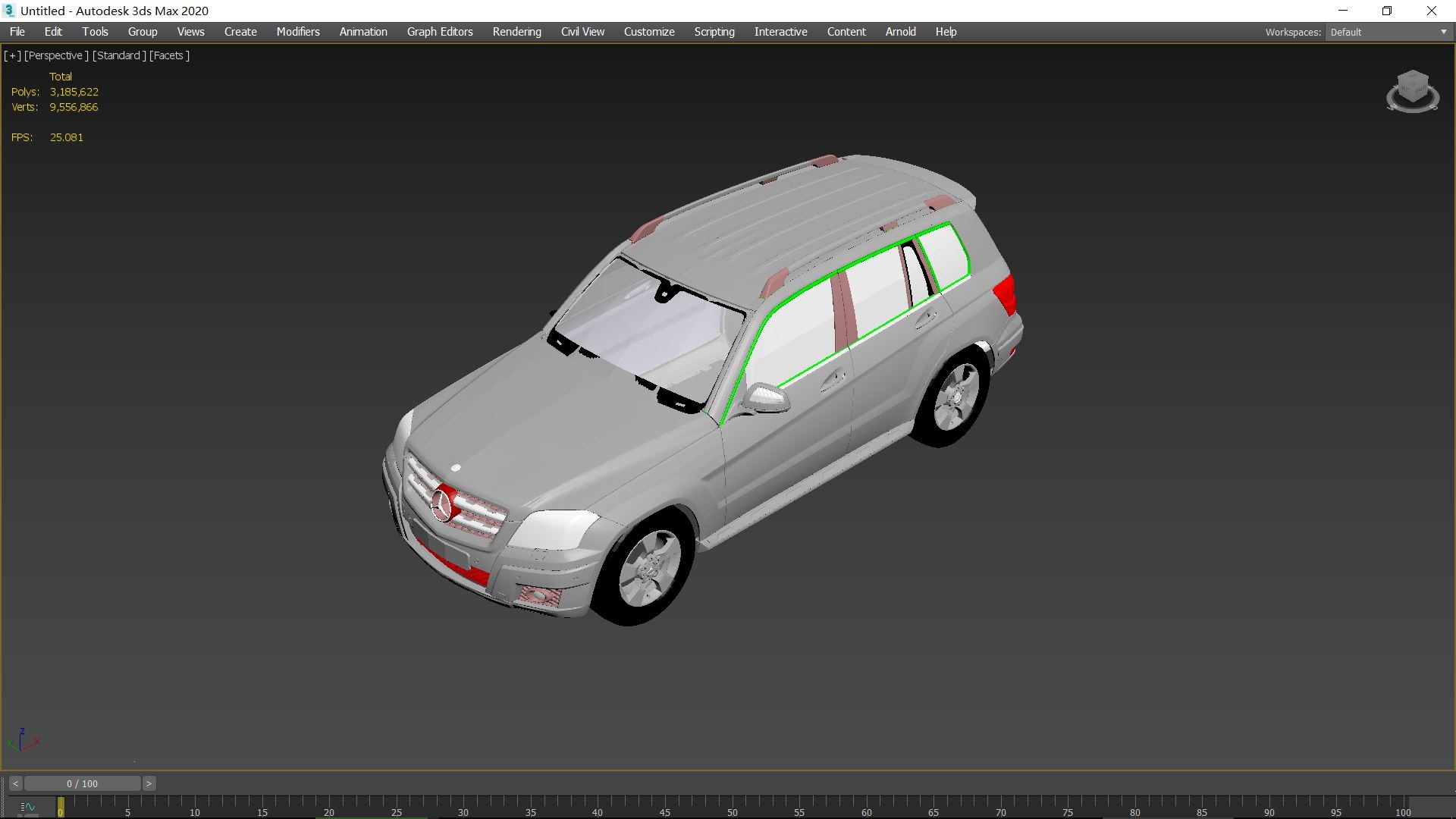This screenshot has height=819, width=1456.
Task: Open the Content menu
Action: click(846, 32)
